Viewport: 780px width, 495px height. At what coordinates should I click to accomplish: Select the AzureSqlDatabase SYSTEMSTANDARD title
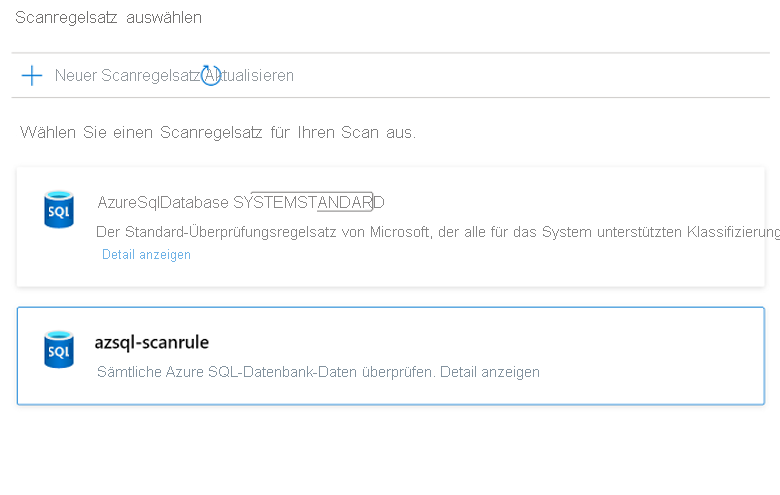[x=241, y=202]
